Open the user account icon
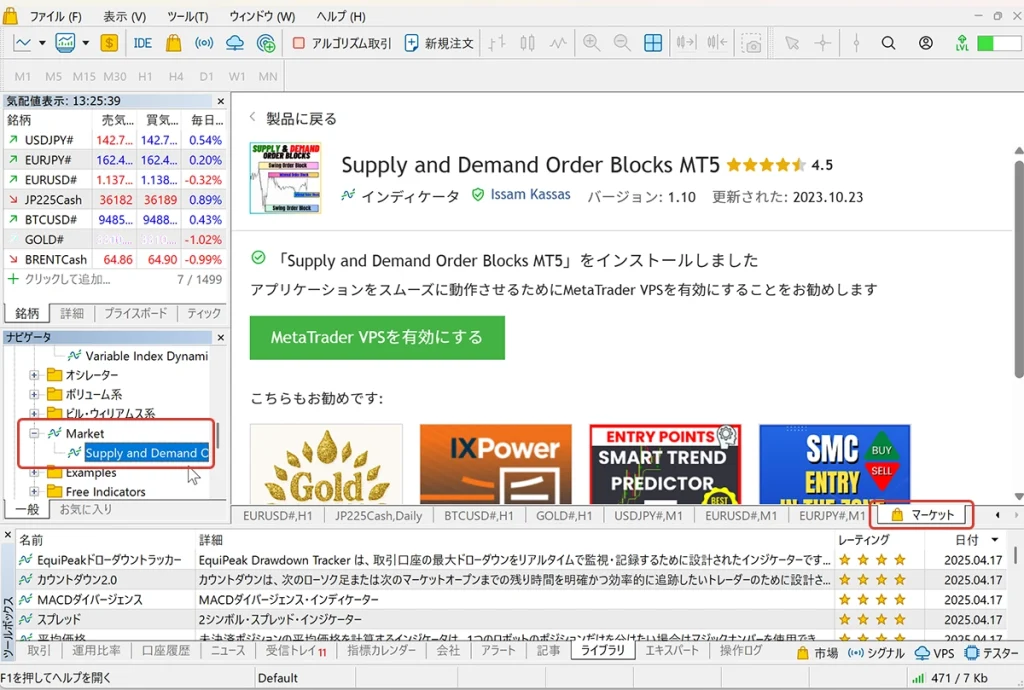The height and width of the screenshot is (690, 1024). 925,43
